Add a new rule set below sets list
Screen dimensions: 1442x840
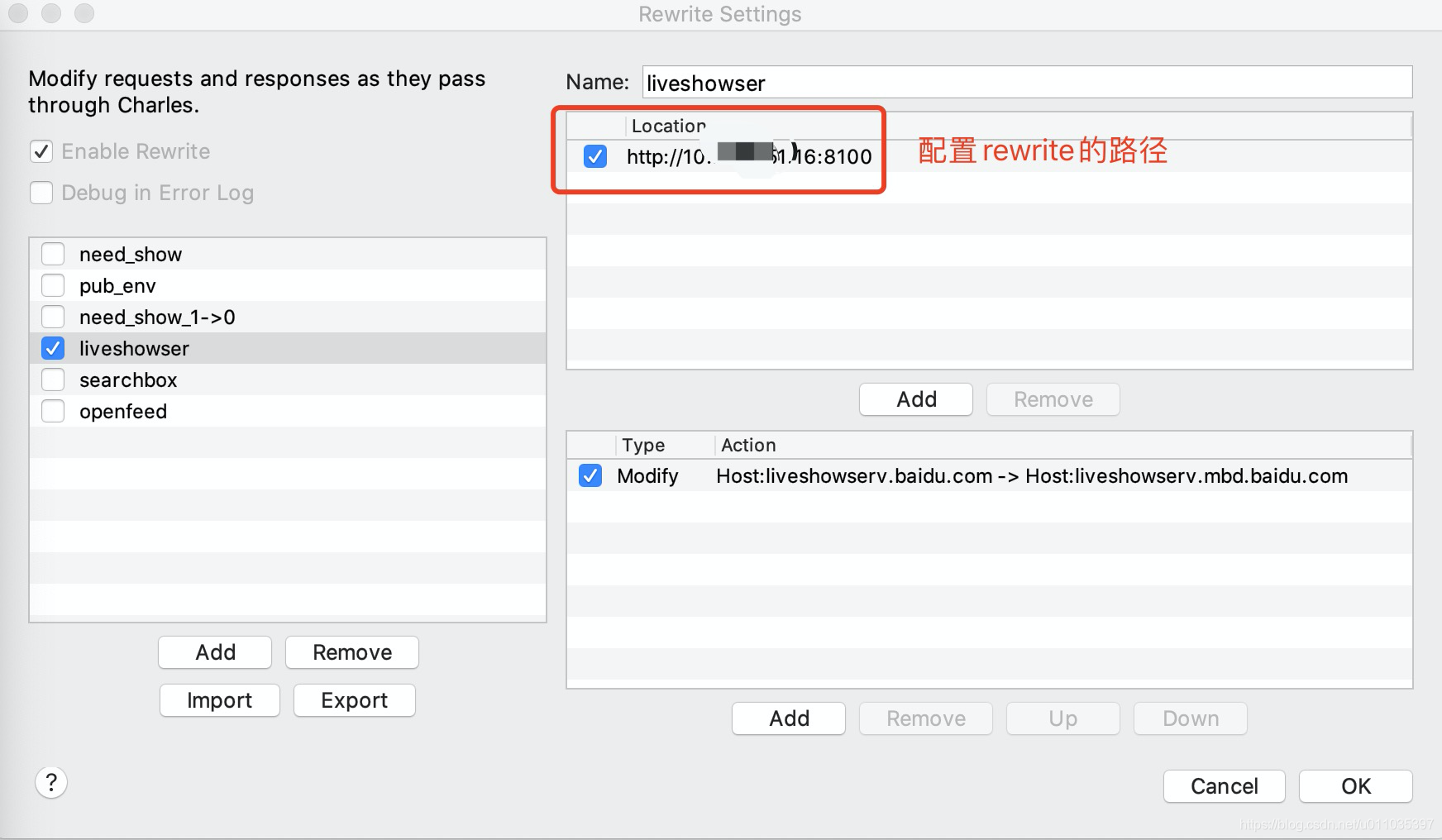pyautogui.click(x=215, y=652)
